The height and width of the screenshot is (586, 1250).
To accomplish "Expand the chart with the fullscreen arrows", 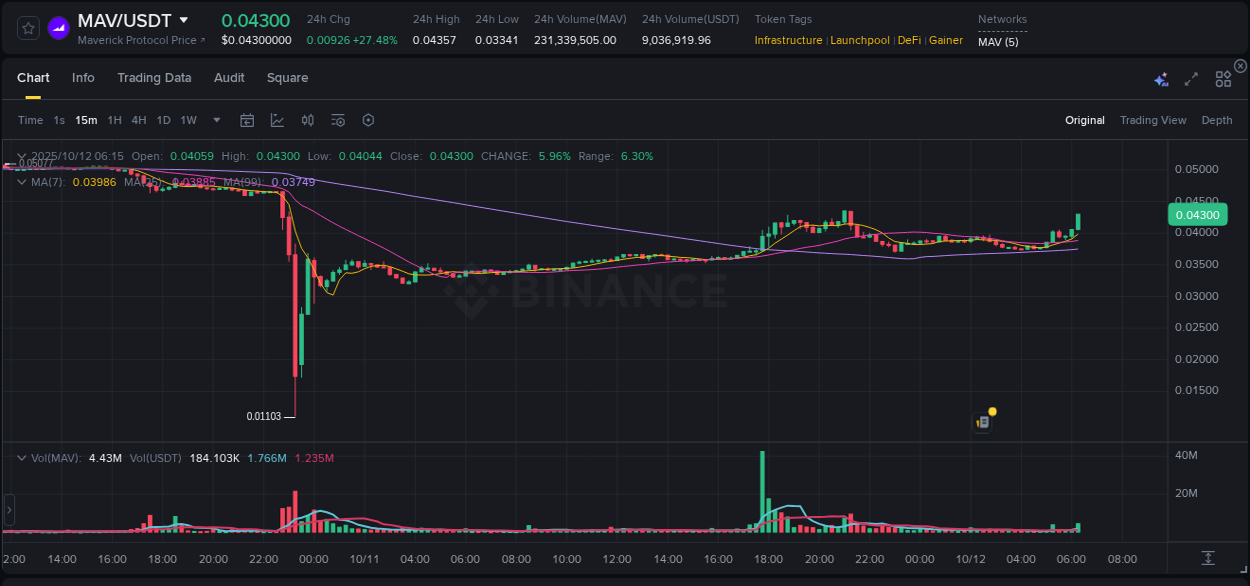I will [1190, 77].
